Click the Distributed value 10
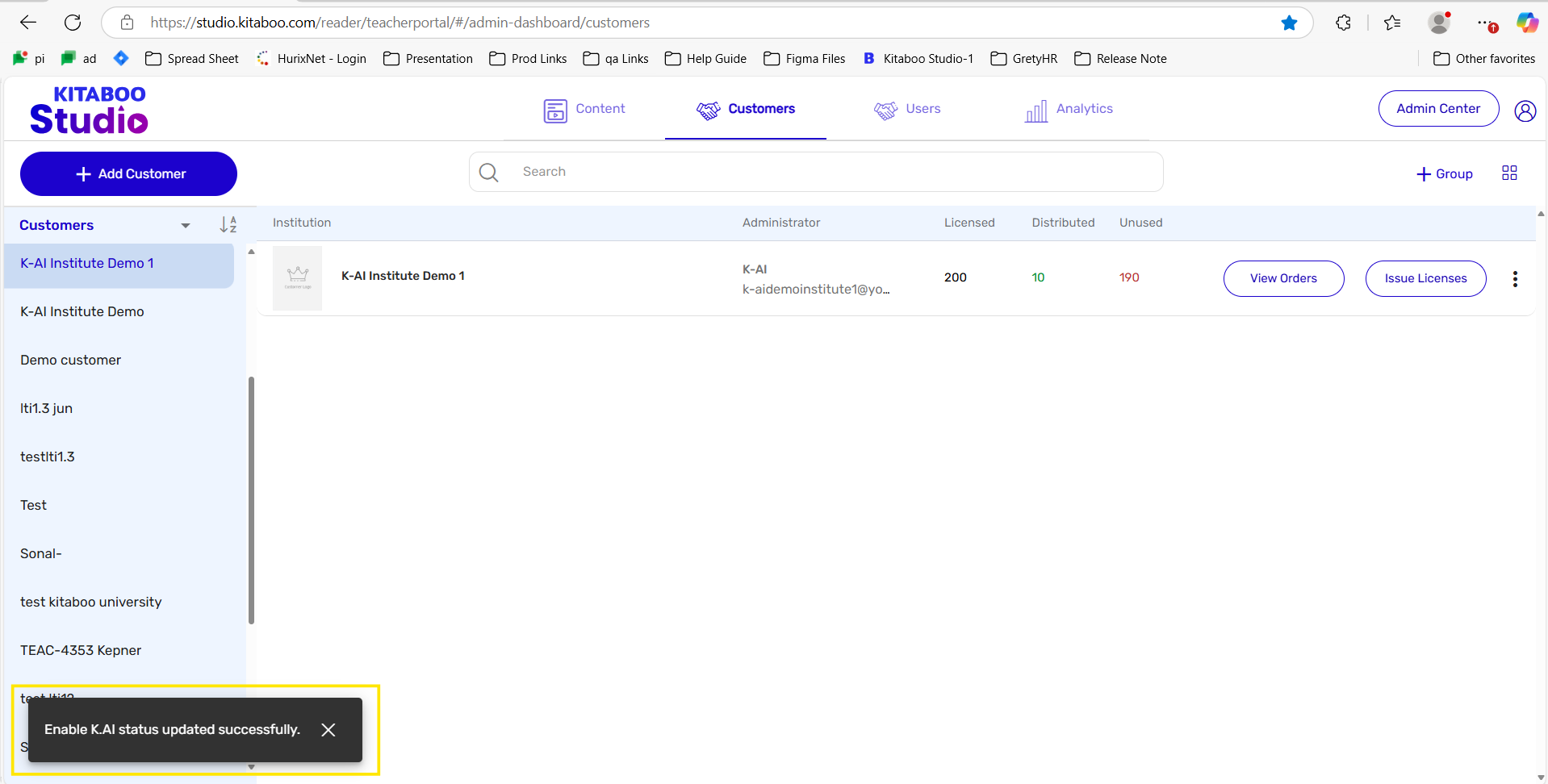Viewport: 1548px width, 784px height. (1038, 277)
